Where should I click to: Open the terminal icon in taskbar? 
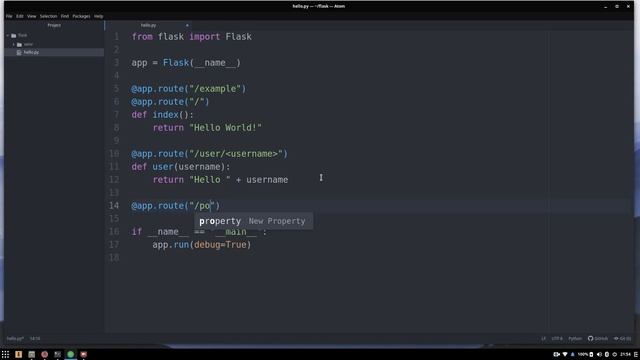pyautogui.click(x=58, y=354)
